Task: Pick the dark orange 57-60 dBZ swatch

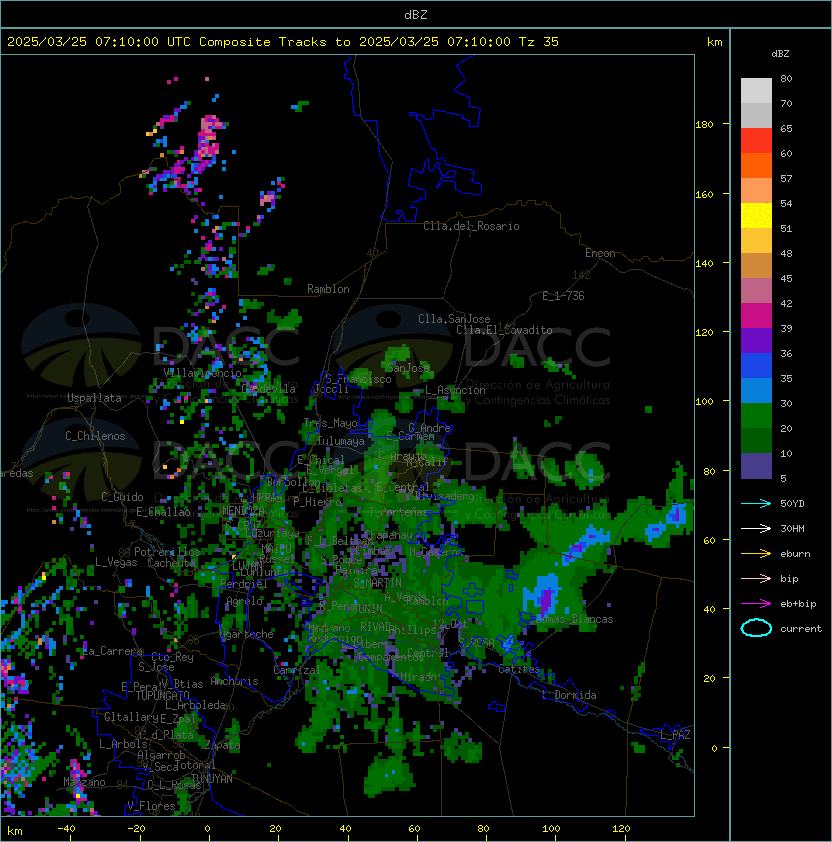Action: click(x=756, y=165)
